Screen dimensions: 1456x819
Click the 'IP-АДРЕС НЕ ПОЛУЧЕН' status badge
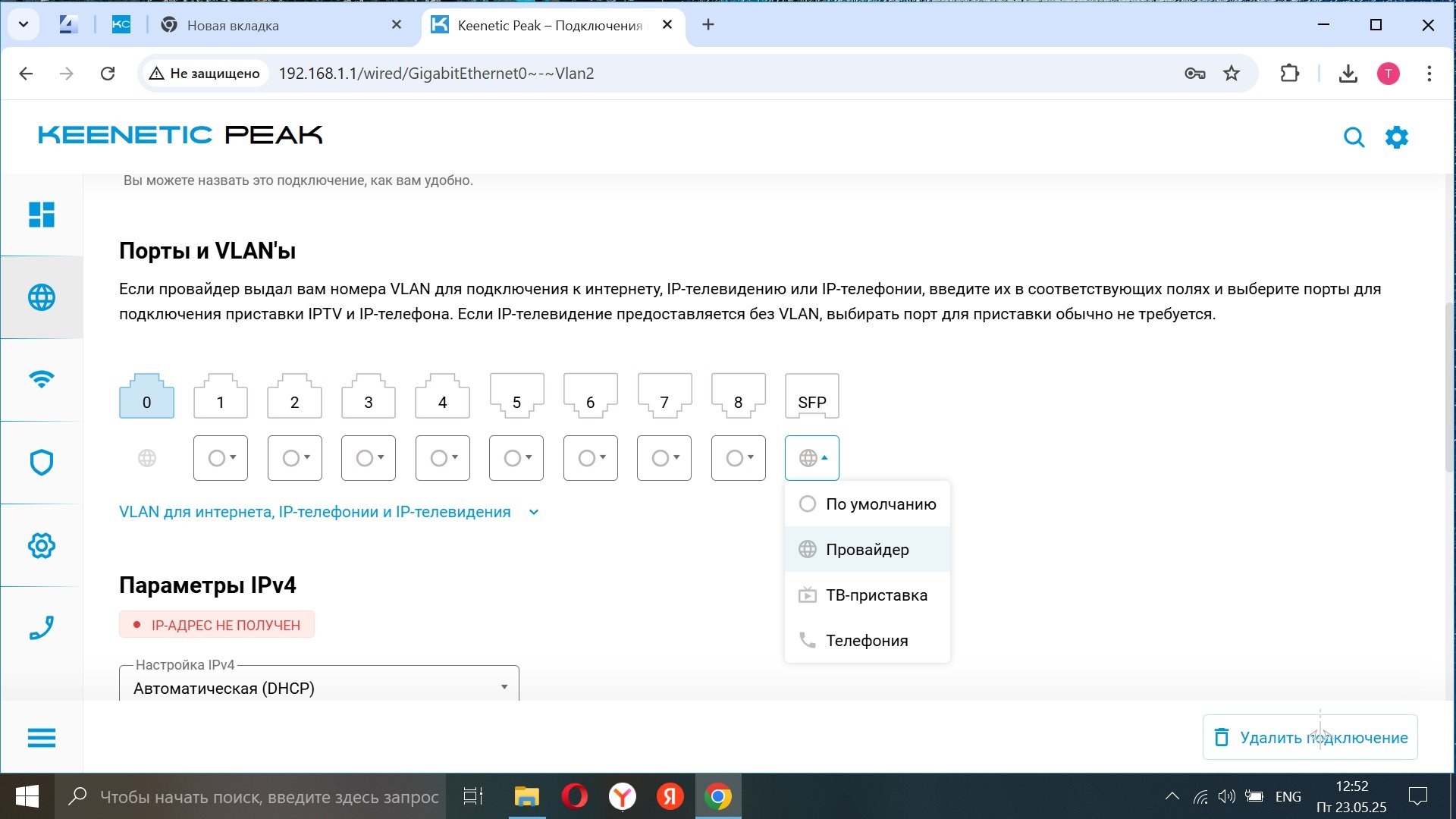click(217, 625)
